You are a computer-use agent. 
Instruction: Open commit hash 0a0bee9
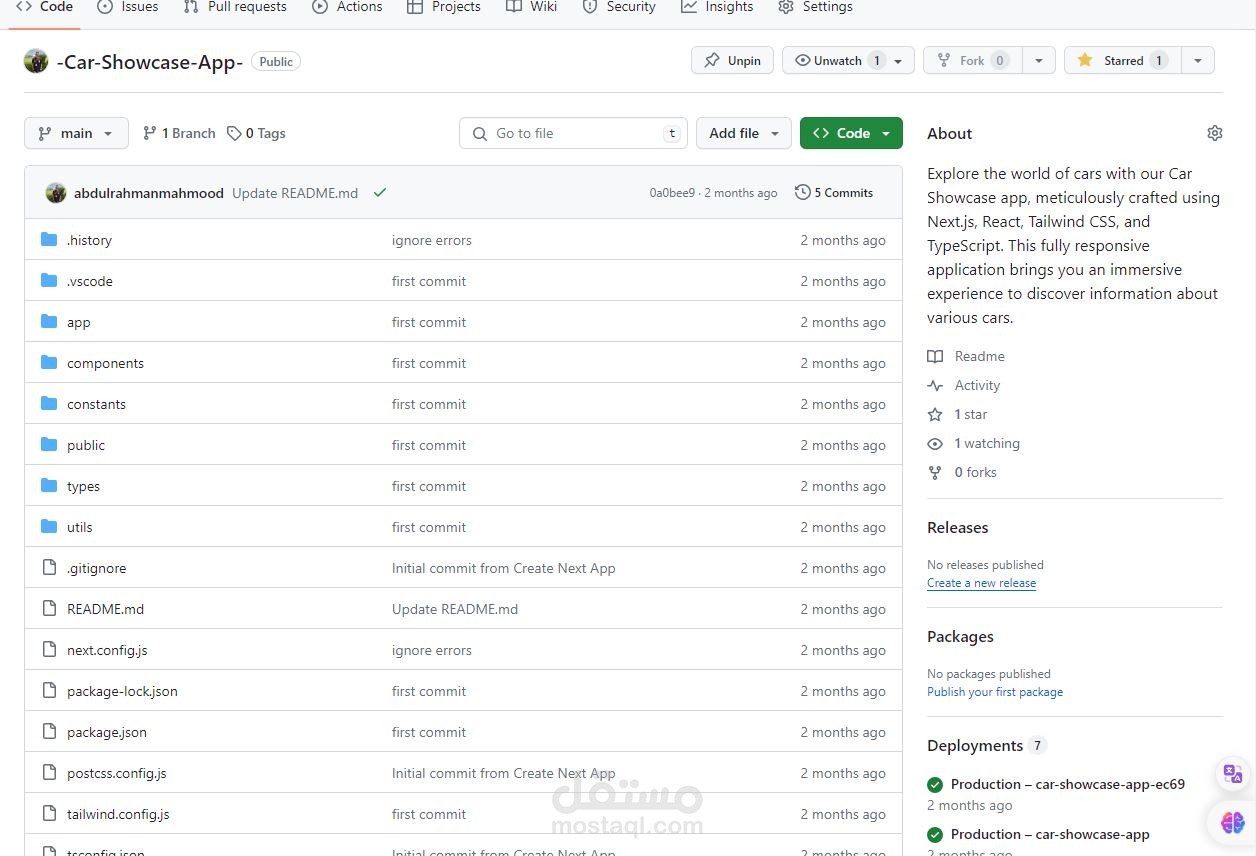point(672,193)
